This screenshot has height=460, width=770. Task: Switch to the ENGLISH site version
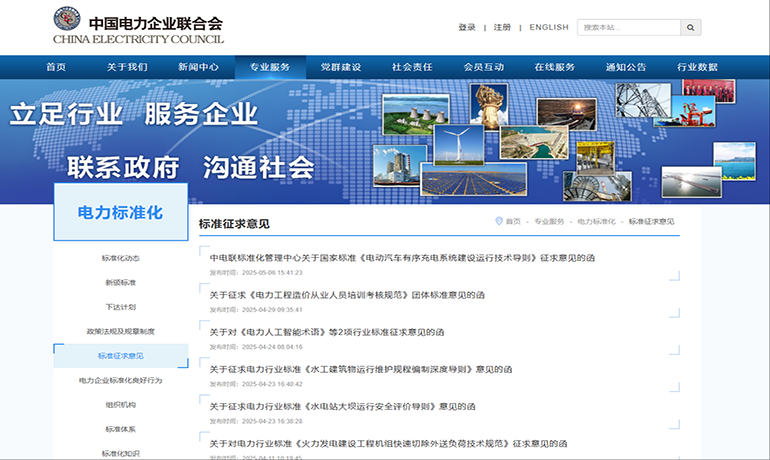[x=549, y=27]
